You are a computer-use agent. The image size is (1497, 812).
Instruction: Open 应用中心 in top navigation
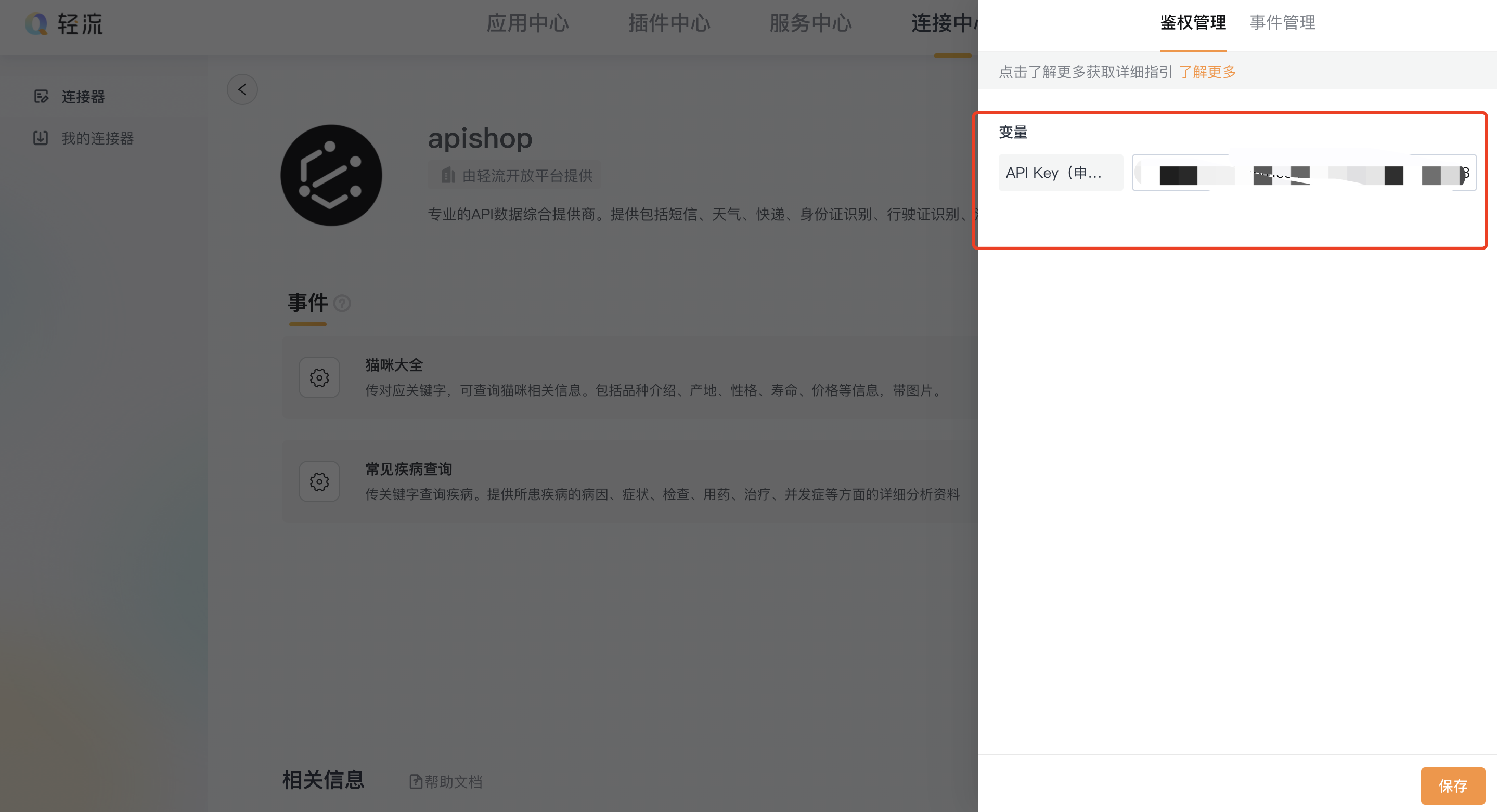coord(527,23)
